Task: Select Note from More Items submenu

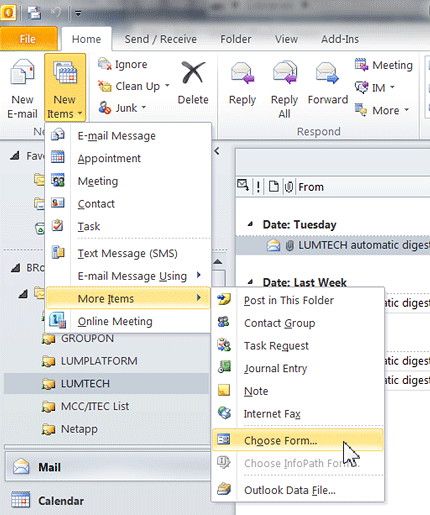Action: pos(298,391)
